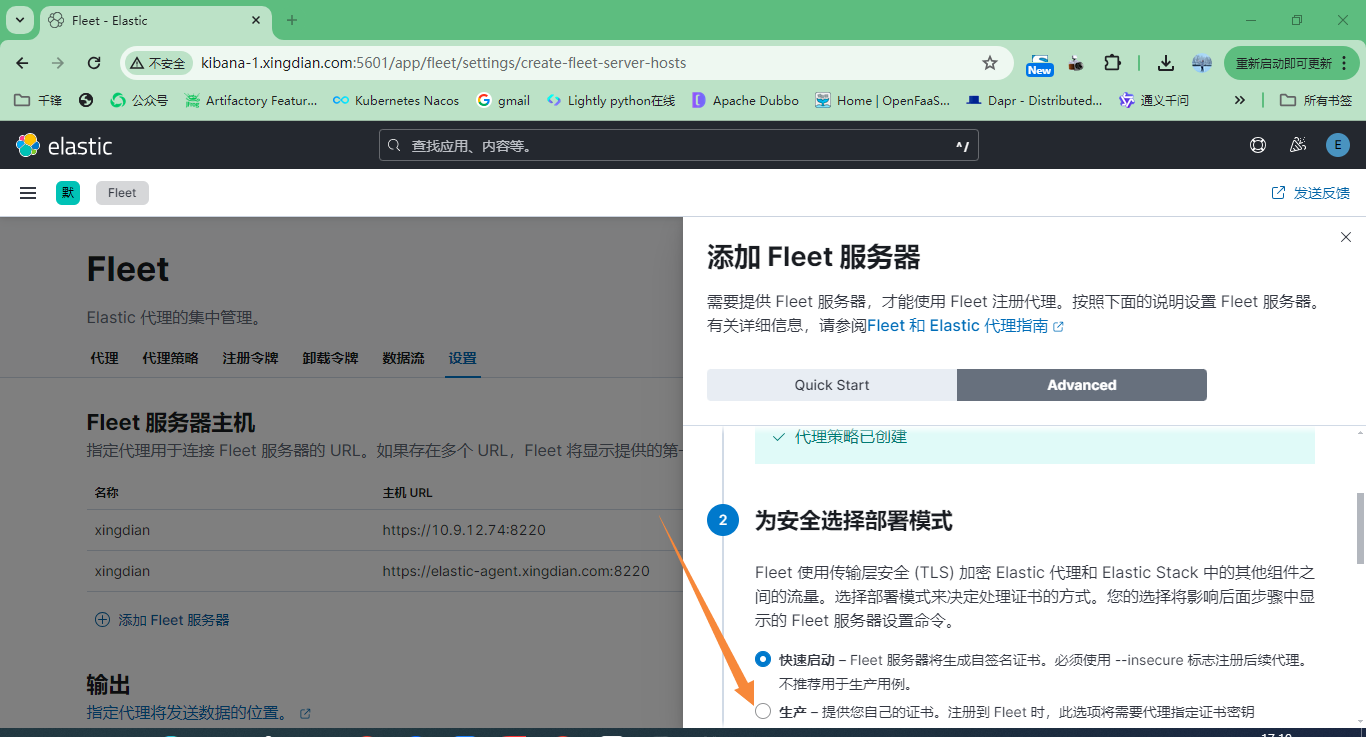Open a new browser tab

click(x=292, y=20)
